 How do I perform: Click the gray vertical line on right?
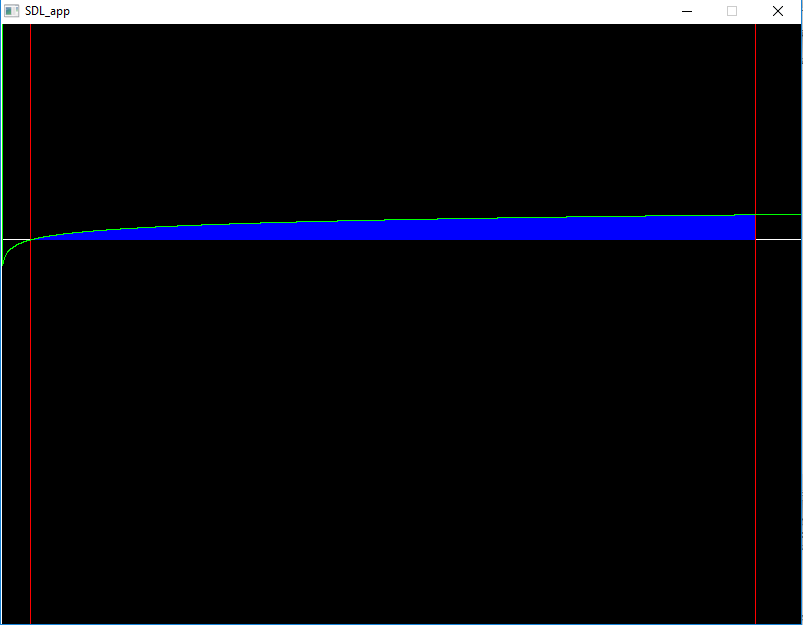[755, 420]
